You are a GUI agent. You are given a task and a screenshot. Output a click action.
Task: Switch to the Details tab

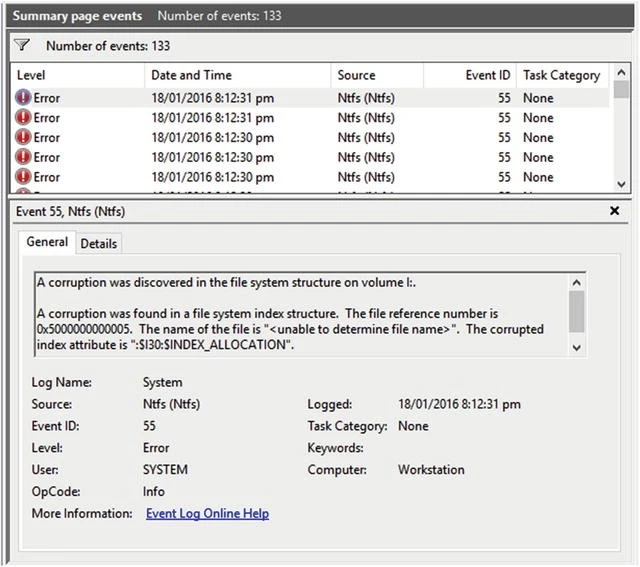(x=98, y=243)
